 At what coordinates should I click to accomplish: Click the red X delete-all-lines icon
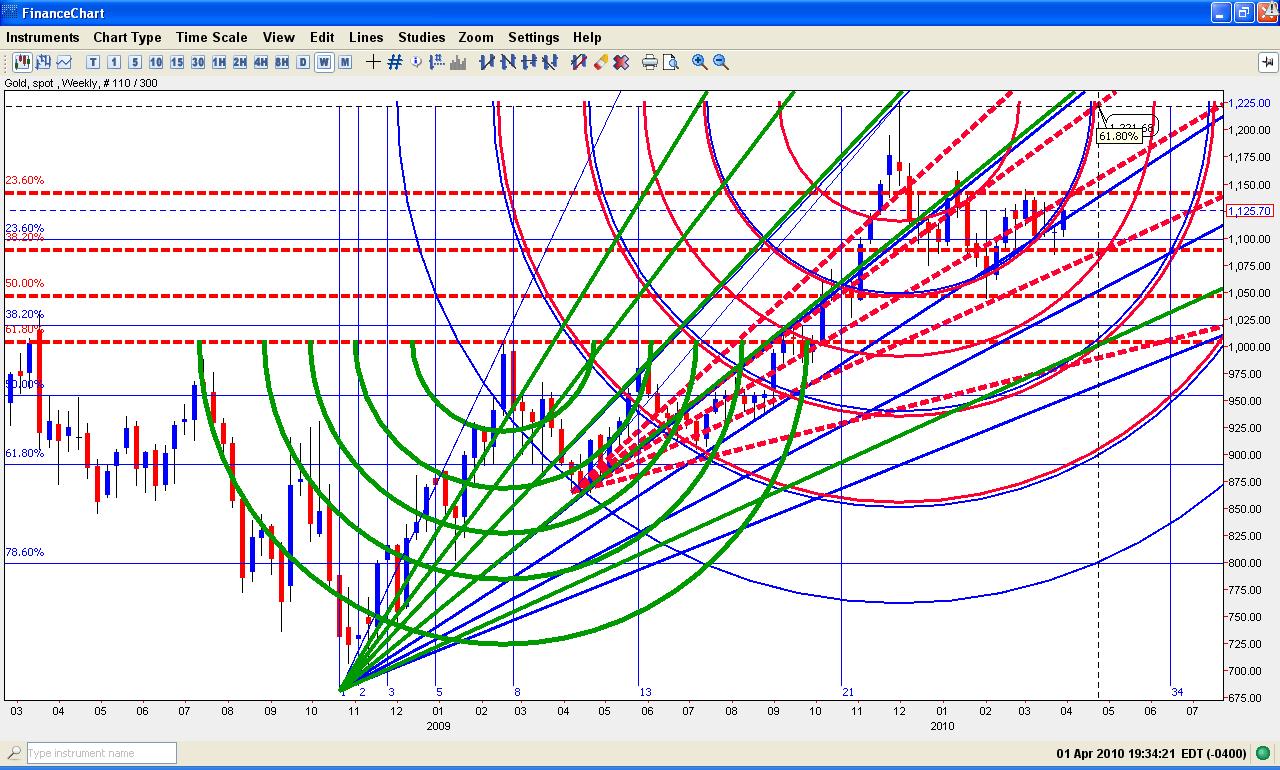coord(622,62)
